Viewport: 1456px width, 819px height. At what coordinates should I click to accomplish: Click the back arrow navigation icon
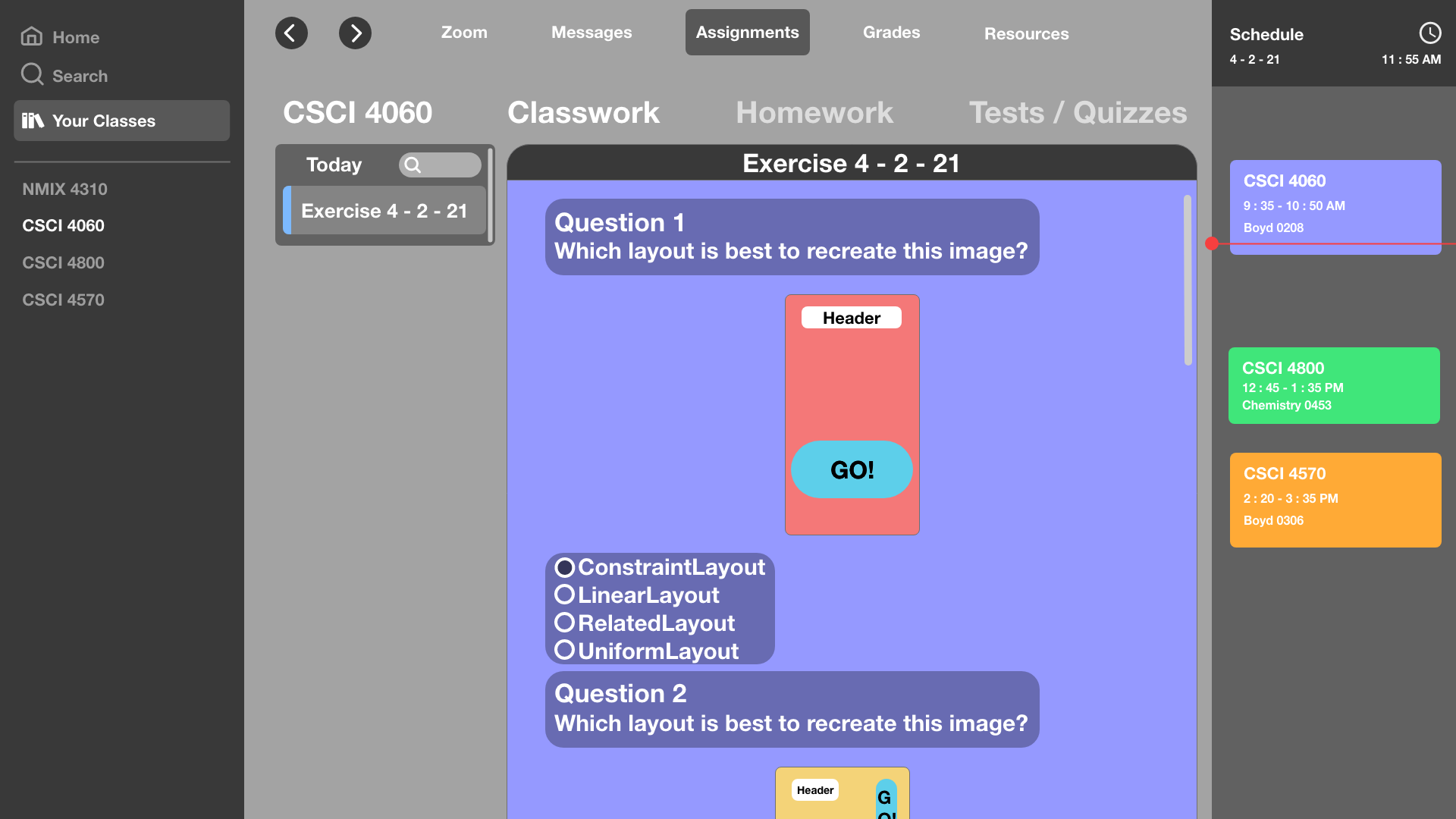coord(291,33)
